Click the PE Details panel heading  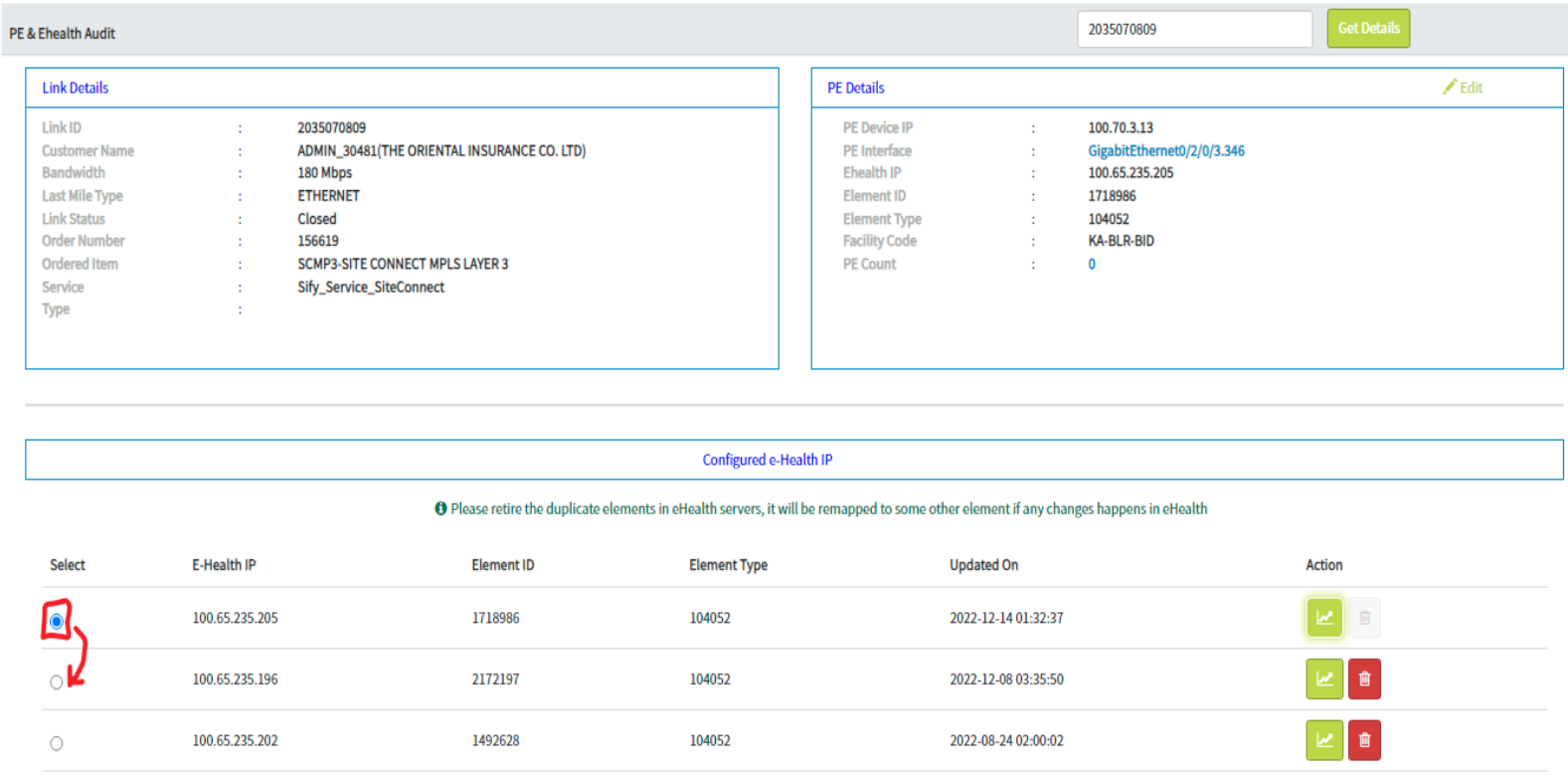tap(856, 88)
